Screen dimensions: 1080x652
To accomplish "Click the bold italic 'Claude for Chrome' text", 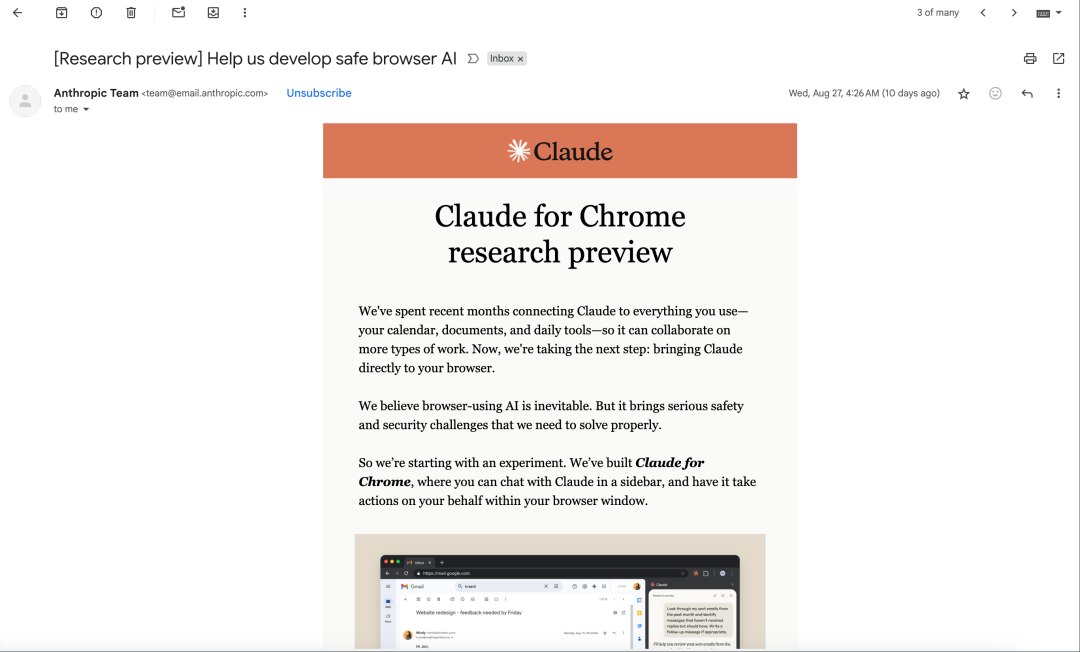I will [531, 472].
